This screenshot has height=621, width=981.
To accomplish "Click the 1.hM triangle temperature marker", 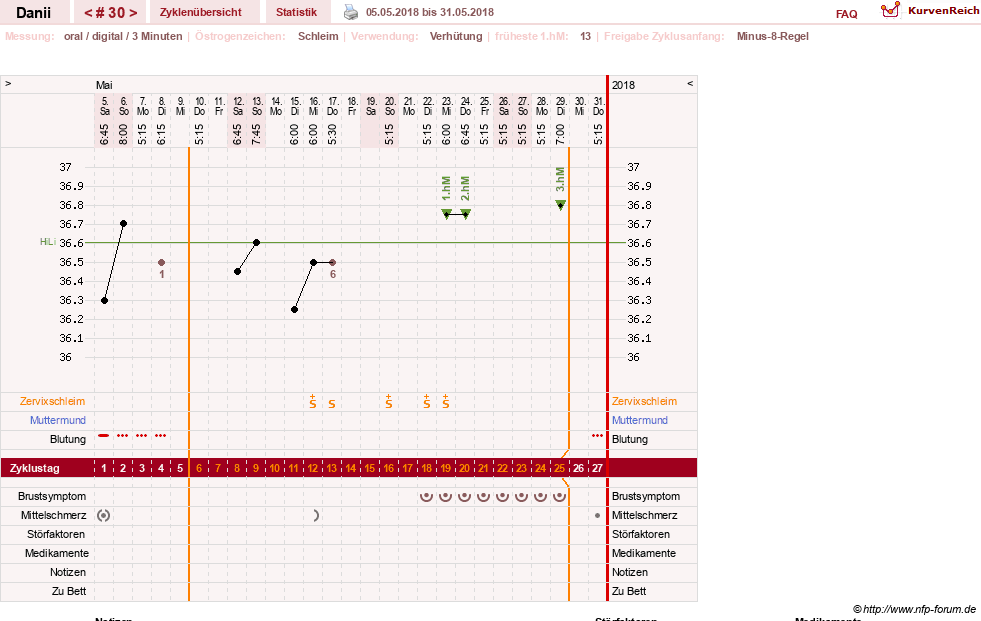I will 446,214.
